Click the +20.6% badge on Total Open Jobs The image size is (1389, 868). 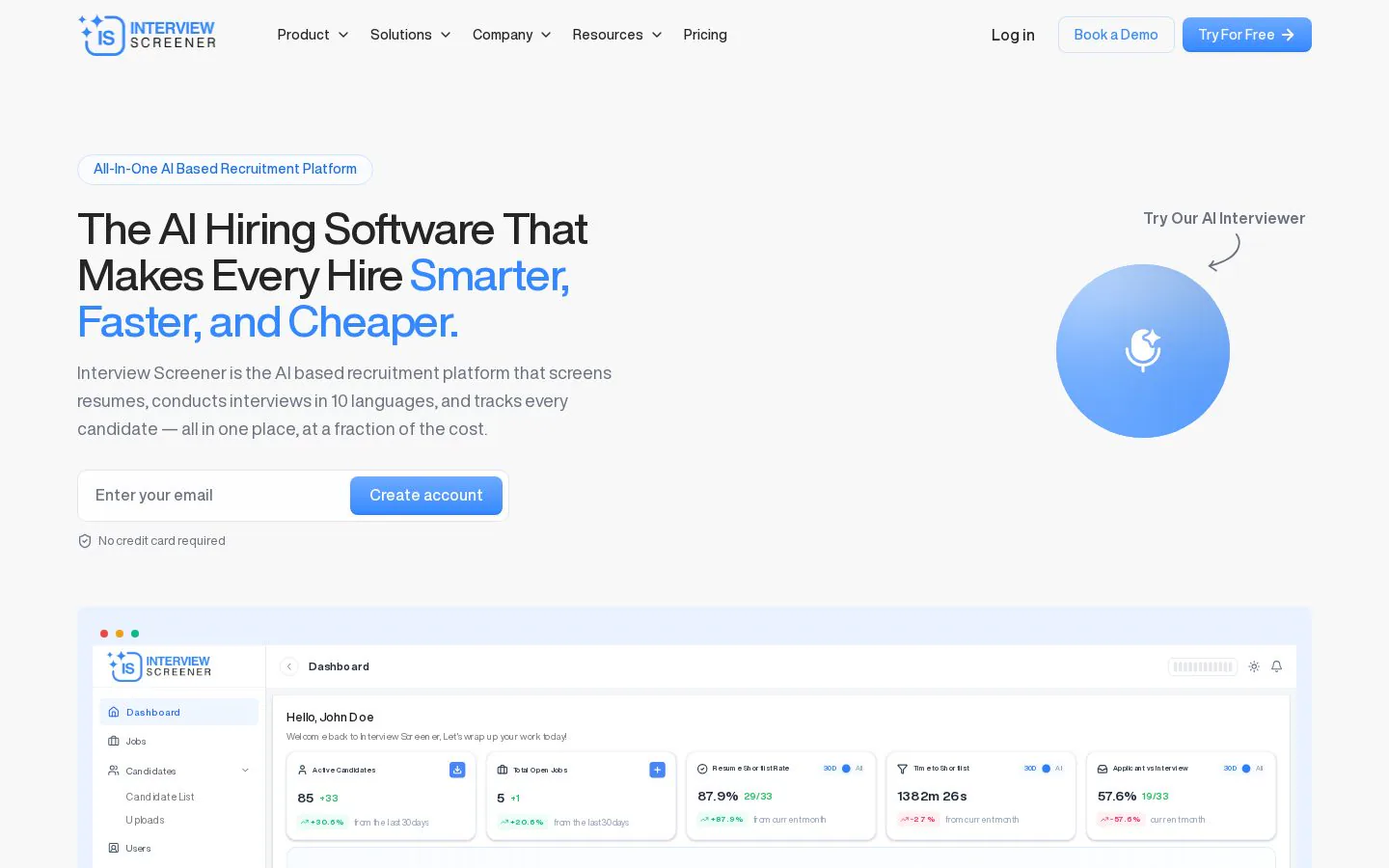click(522, 823)
